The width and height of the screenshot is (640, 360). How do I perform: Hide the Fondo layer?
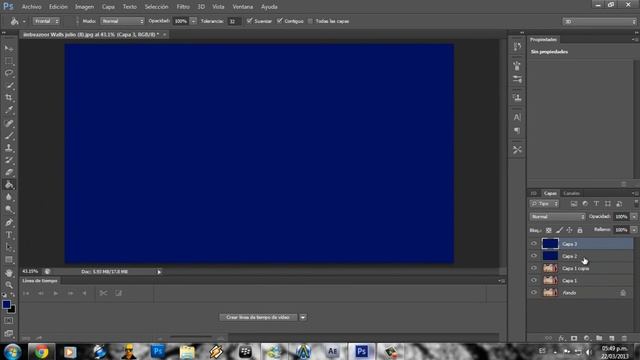tap(534, 293)
